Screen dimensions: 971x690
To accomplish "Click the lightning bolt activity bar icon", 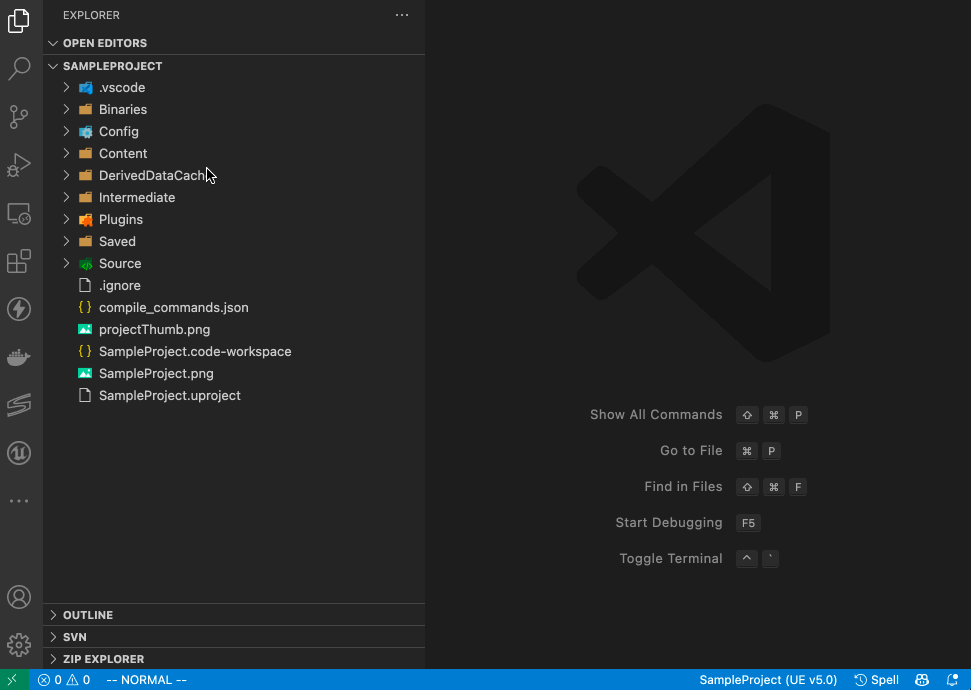I will [19, 309].
